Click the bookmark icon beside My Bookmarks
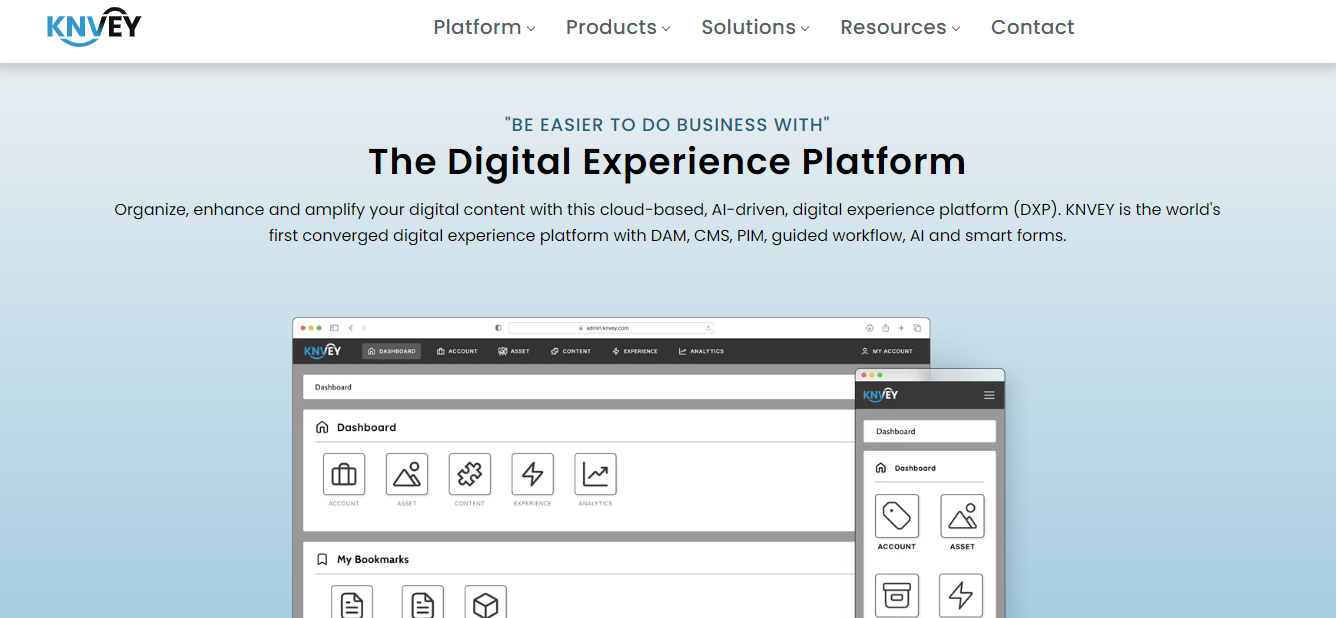The width and height of the screenshot is (1336, 618). [322, 559]
